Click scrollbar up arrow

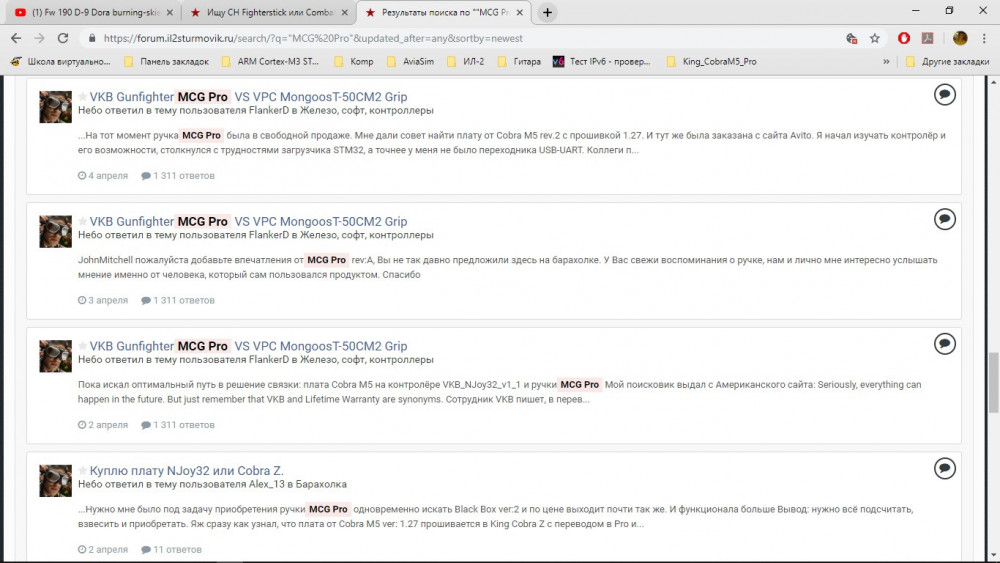point(994,82)
